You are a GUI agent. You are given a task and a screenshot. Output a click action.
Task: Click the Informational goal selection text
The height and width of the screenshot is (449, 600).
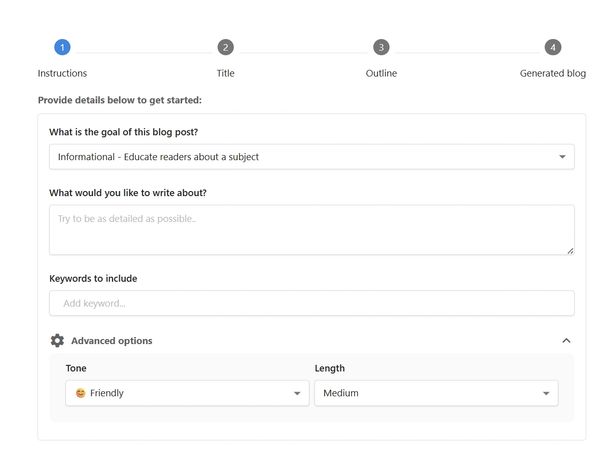(x=159, y=157)
